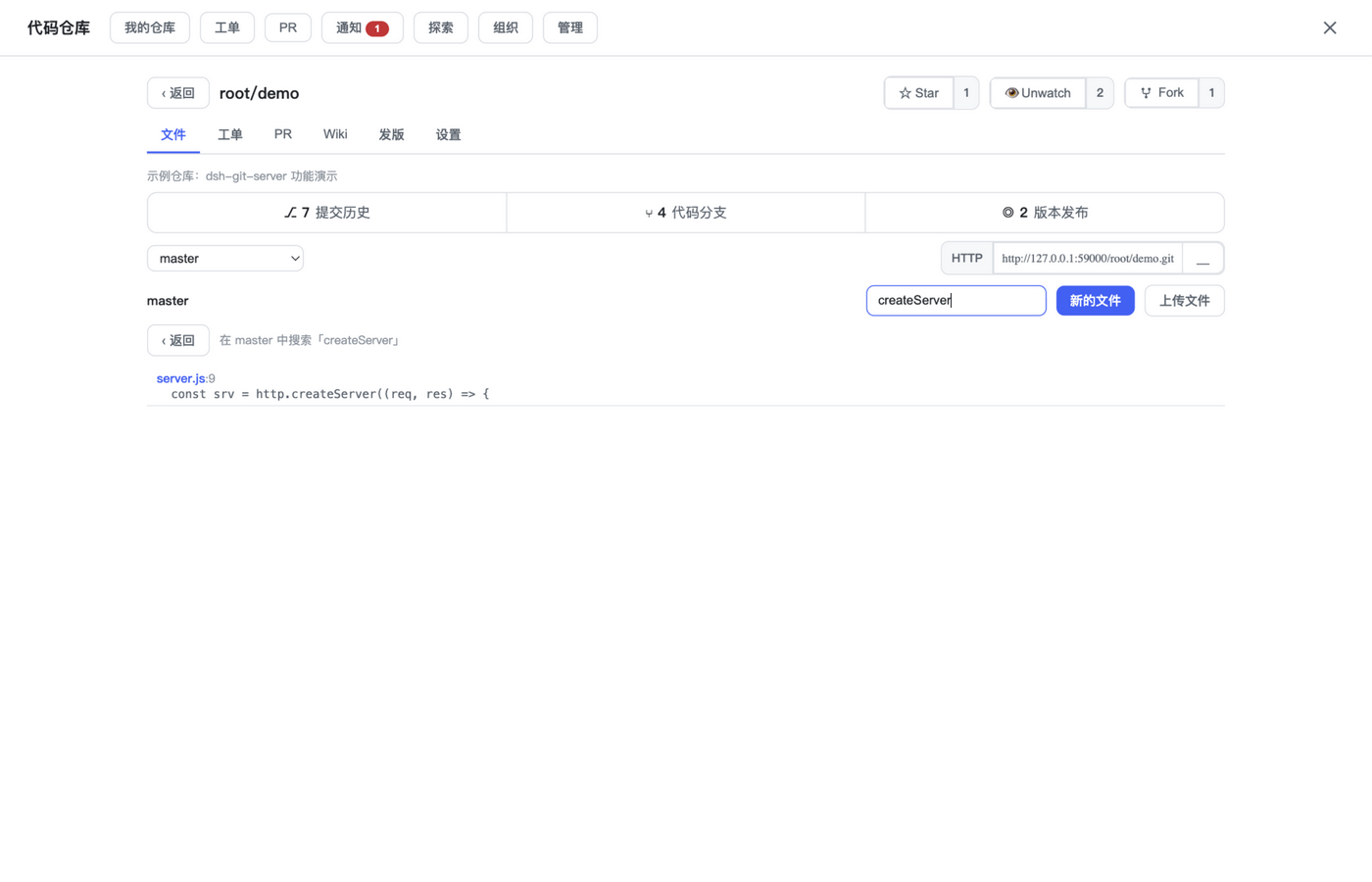Click the fork count 1
This screenshot has height=882, width=1372.
click(1211, 93)
